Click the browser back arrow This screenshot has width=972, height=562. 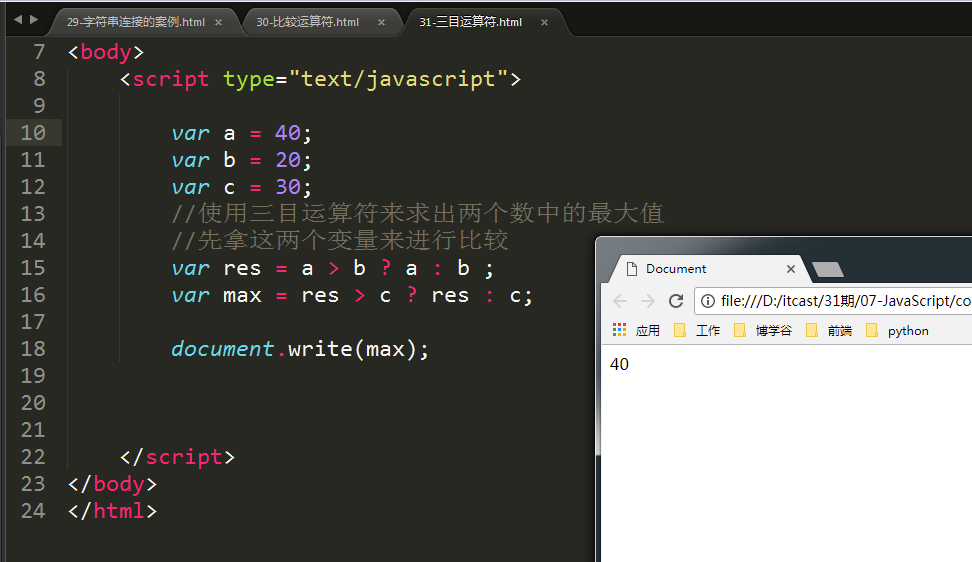point(620,301)
